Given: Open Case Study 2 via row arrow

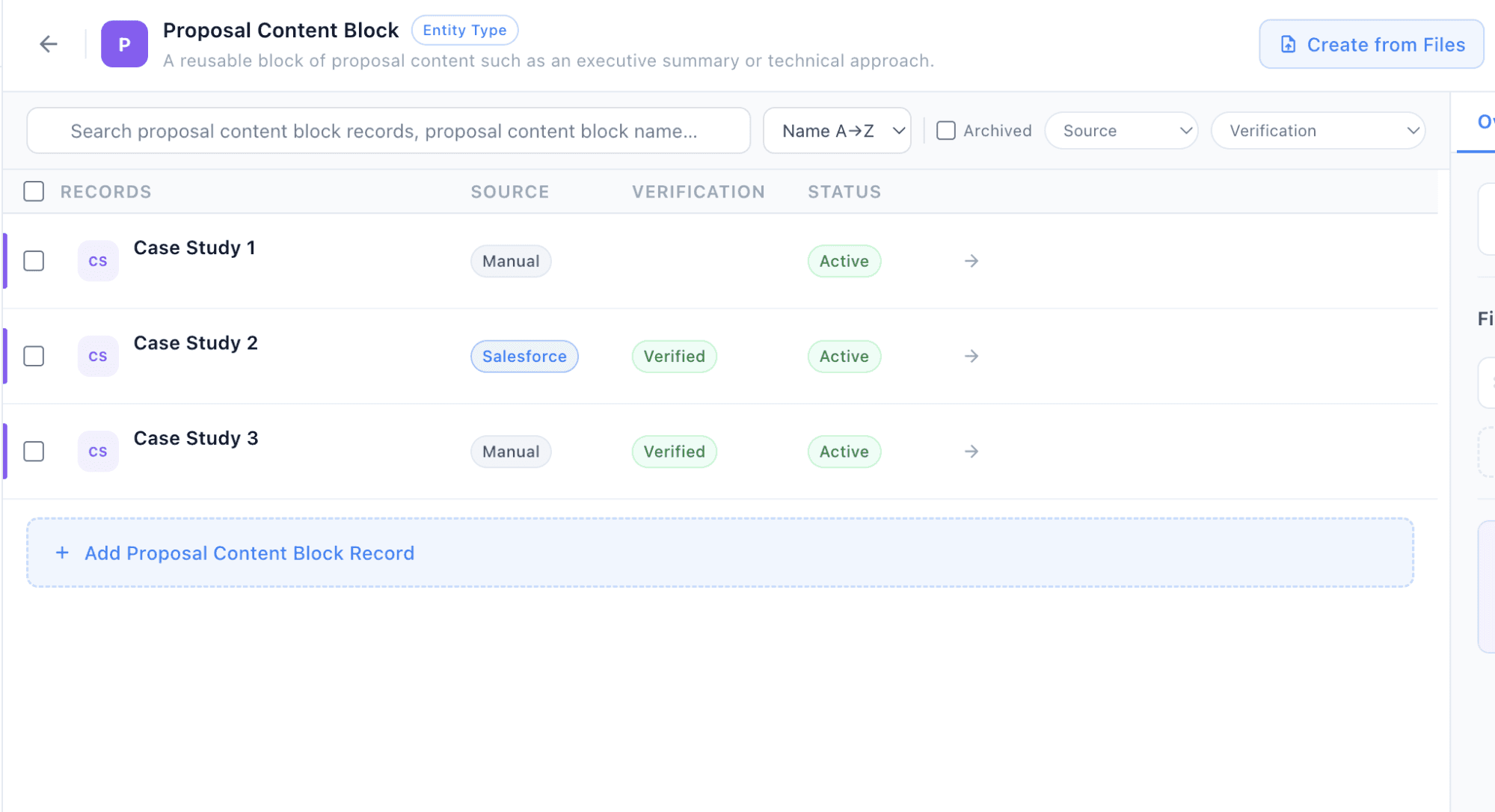Looking at the screenshot, I should point(971,356).
